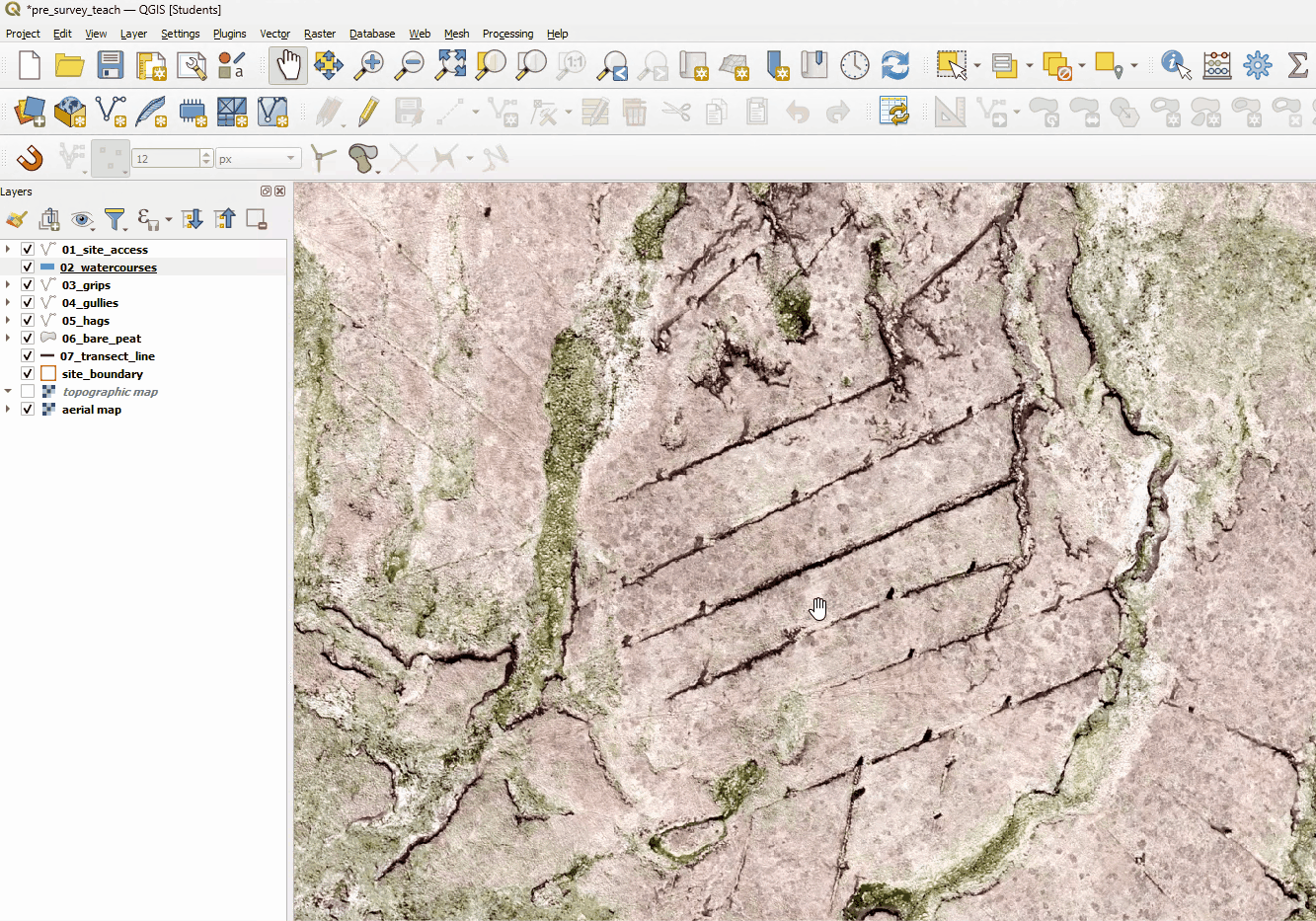1316x921 pixels.
Task: Select the Zoom In magnifier tool
Action: pyautogui.click(x=369, y=66)
